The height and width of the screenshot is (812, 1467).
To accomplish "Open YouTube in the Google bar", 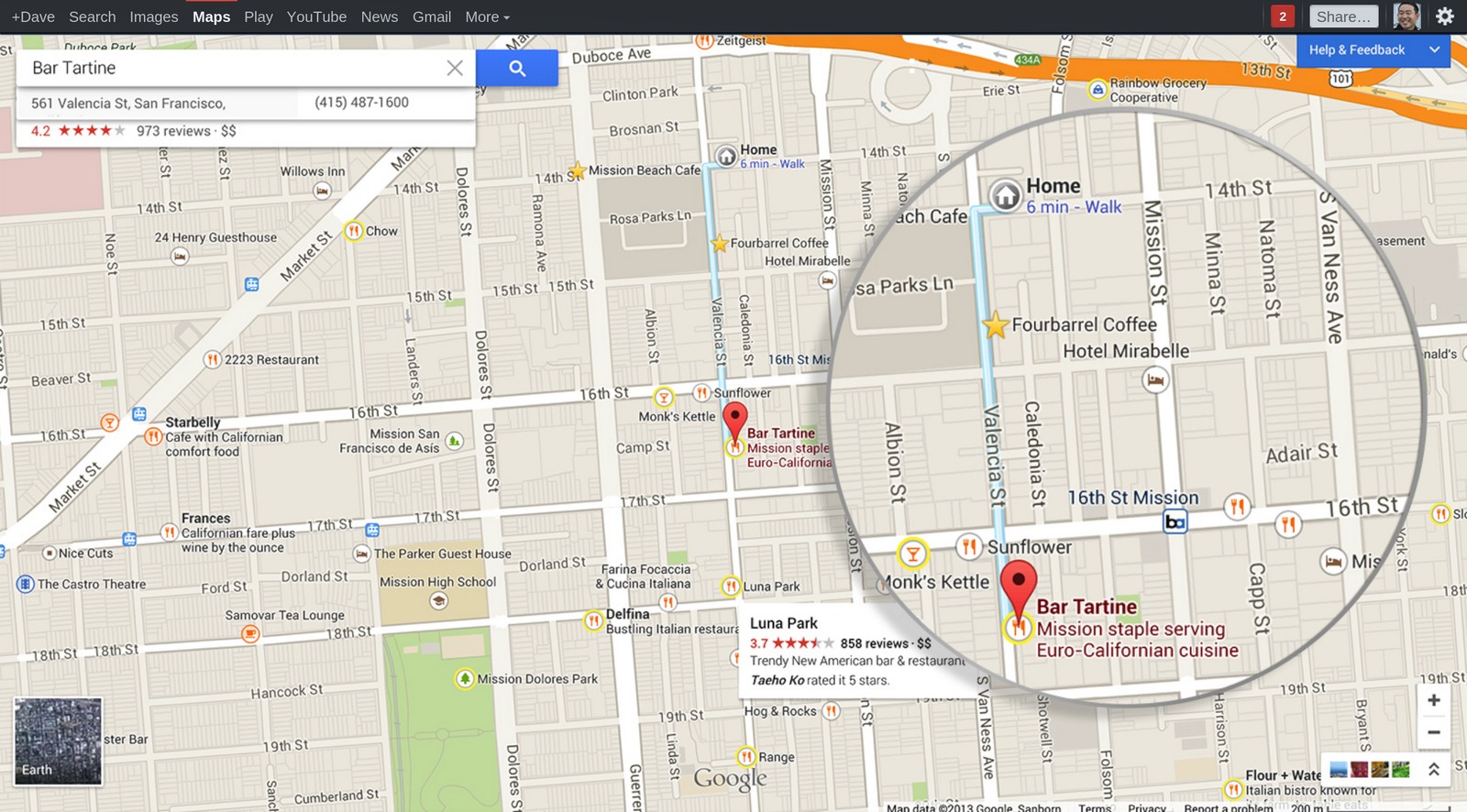I will pos(316,16).
